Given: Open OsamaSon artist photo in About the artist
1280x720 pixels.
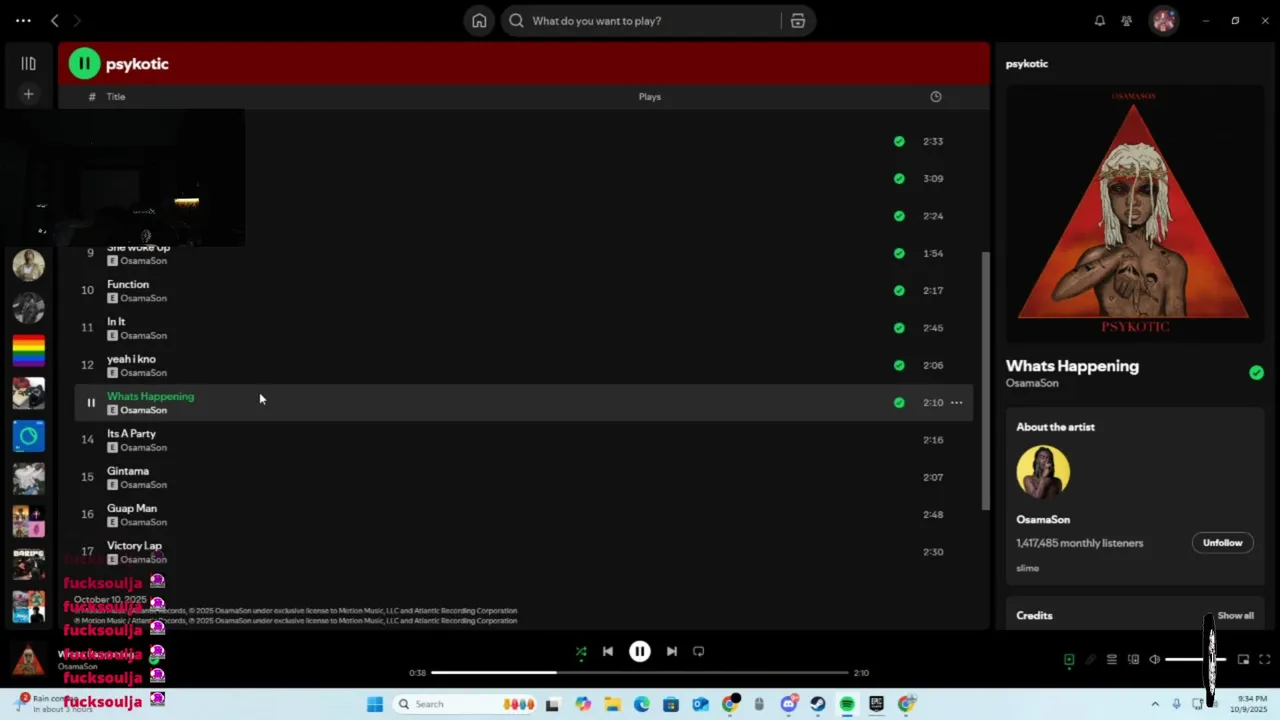Looking at the screenshot, I should (x=1043, y=471).
